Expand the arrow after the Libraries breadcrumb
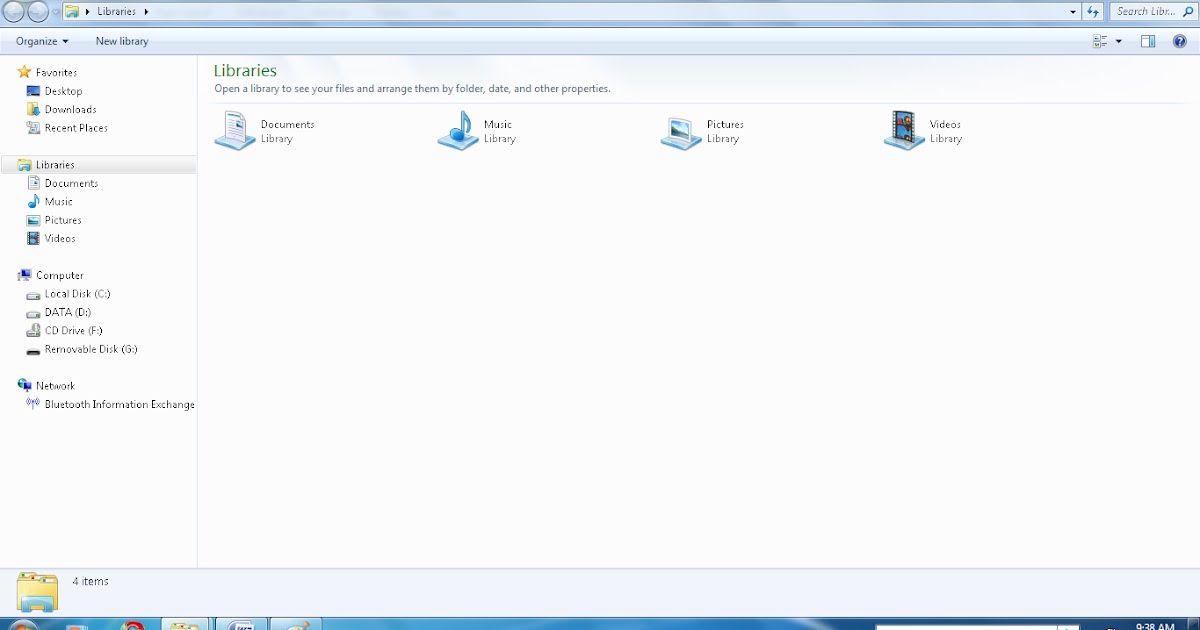 [146, 11]
